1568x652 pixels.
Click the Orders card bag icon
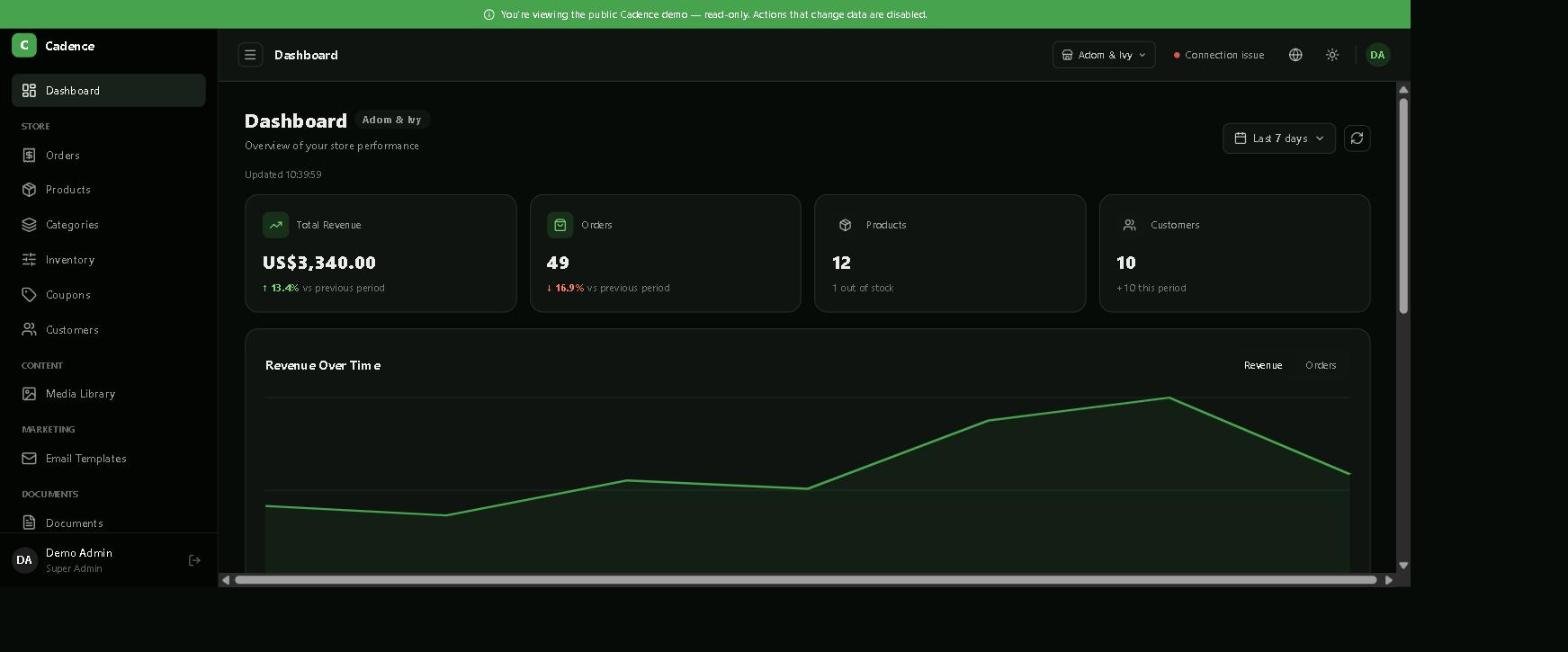(x=560, y=225)
